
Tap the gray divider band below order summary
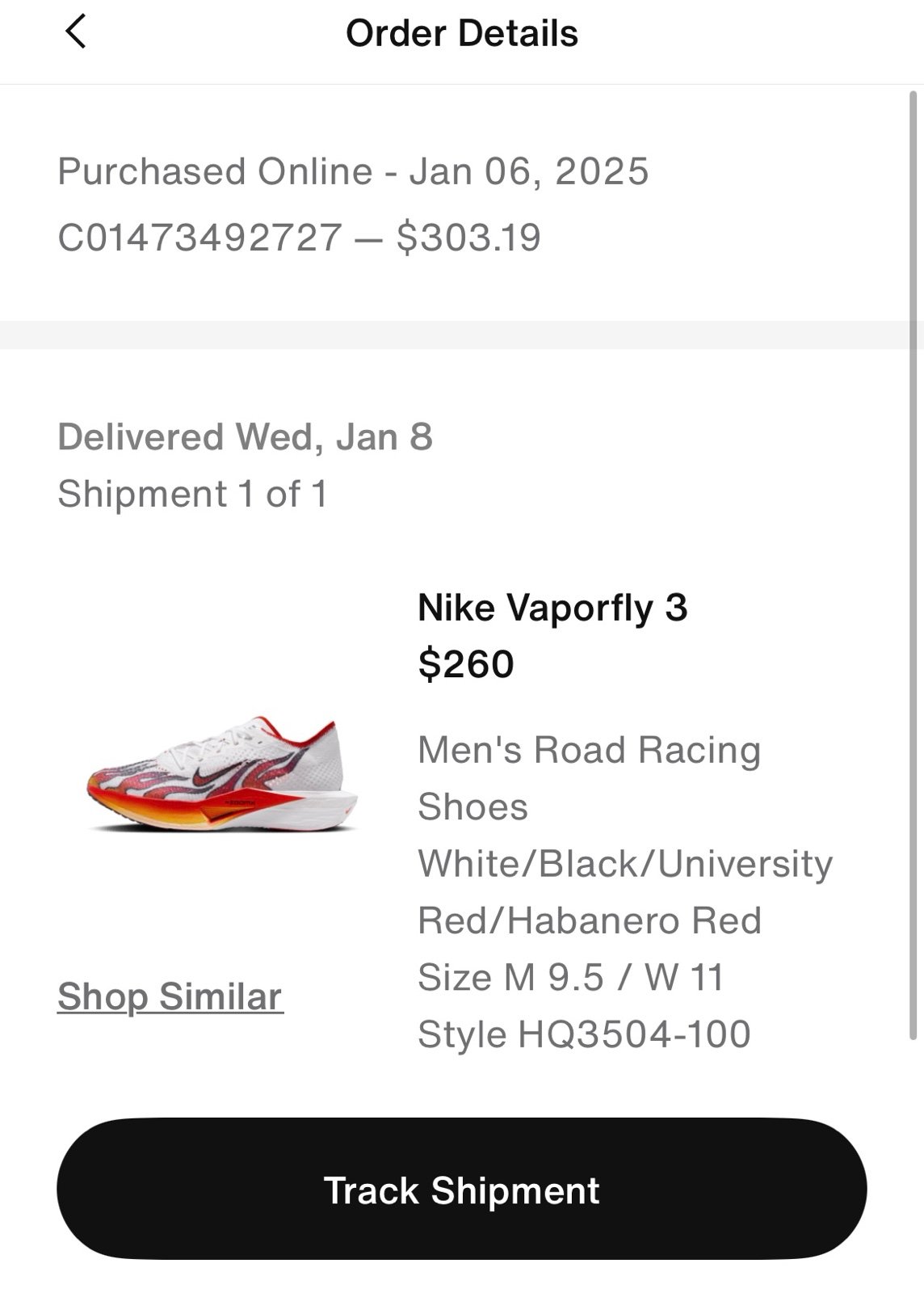click(462, 335)
